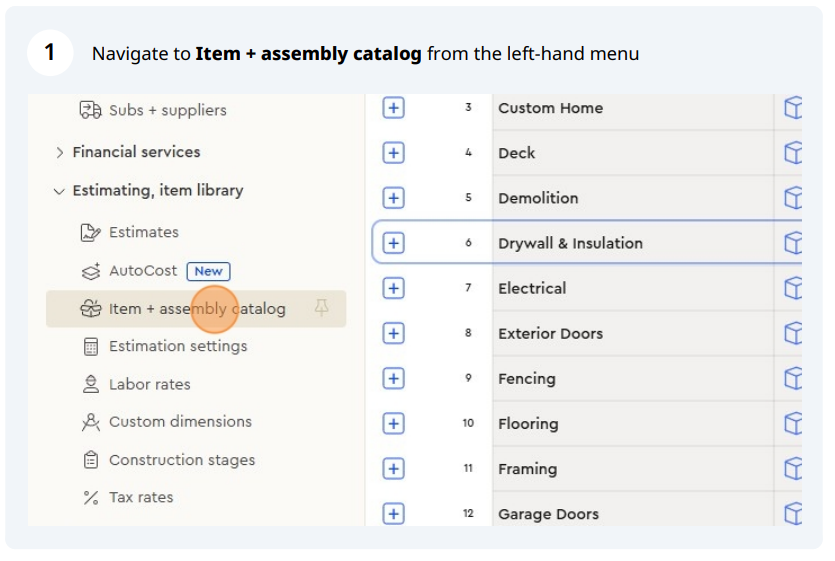Select Item + assembly catalog menu item
This screenshot has width=835, height=561.
point(196,308)
